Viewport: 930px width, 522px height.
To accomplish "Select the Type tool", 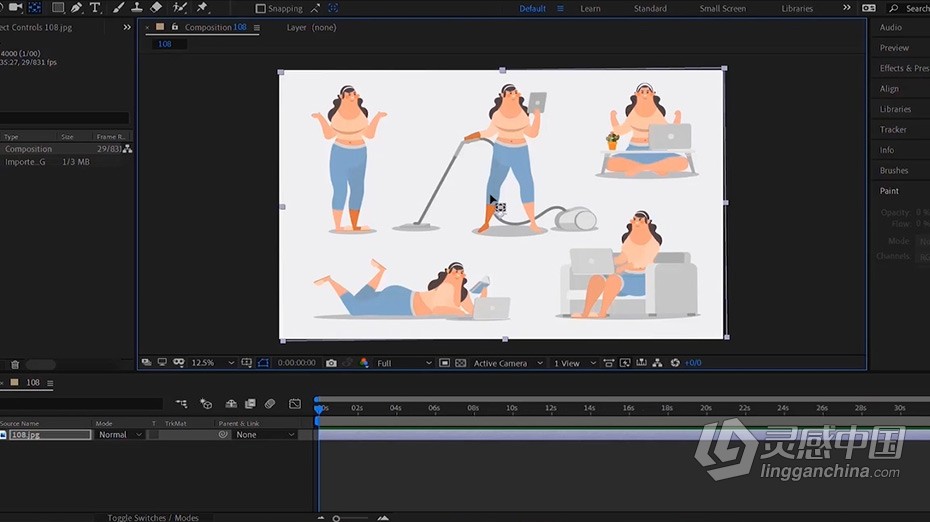I will (x=95, y=8).
